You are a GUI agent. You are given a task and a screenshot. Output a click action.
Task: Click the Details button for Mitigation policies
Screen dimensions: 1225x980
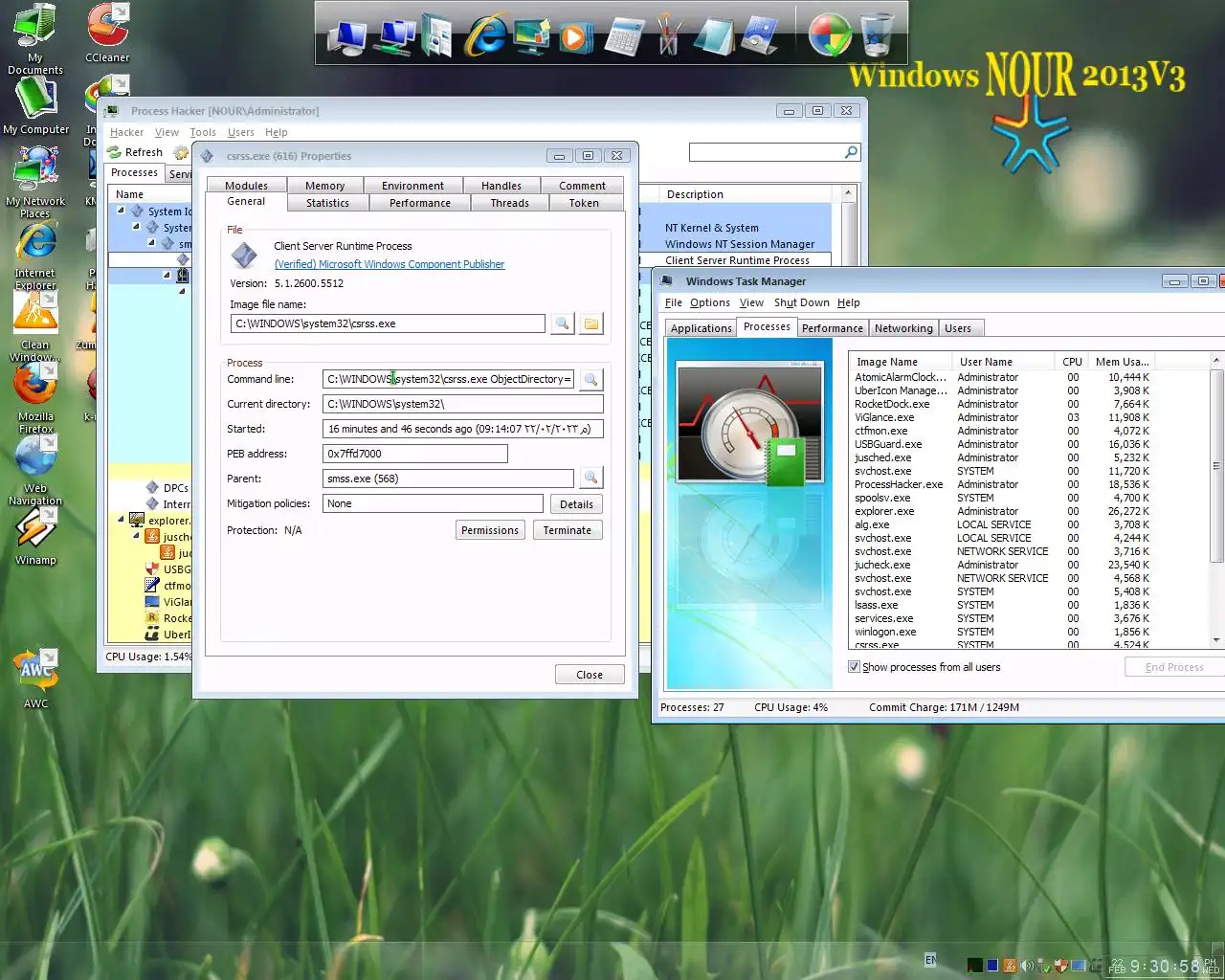[576, 504]
